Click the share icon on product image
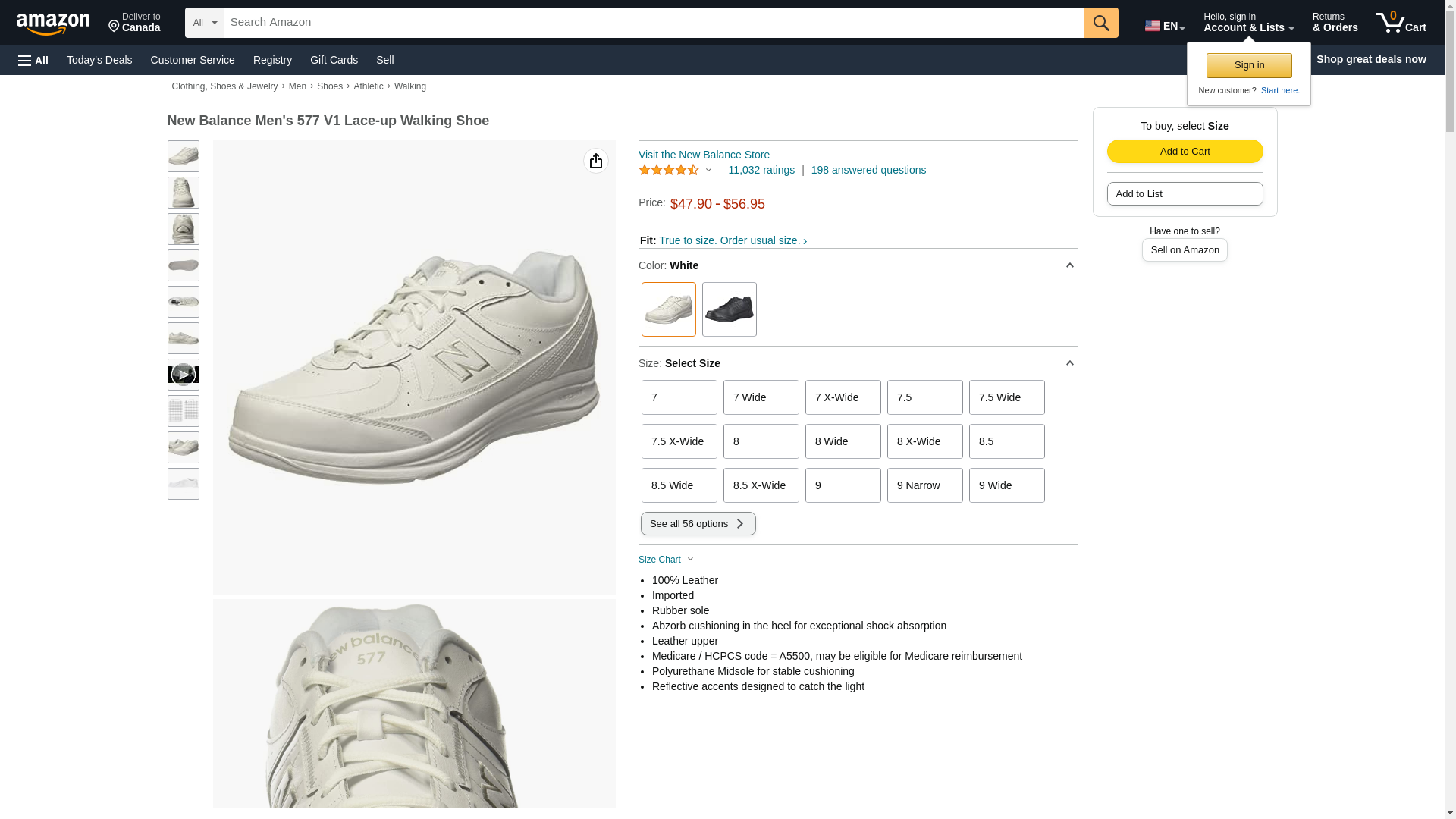 tap(596, 161)
